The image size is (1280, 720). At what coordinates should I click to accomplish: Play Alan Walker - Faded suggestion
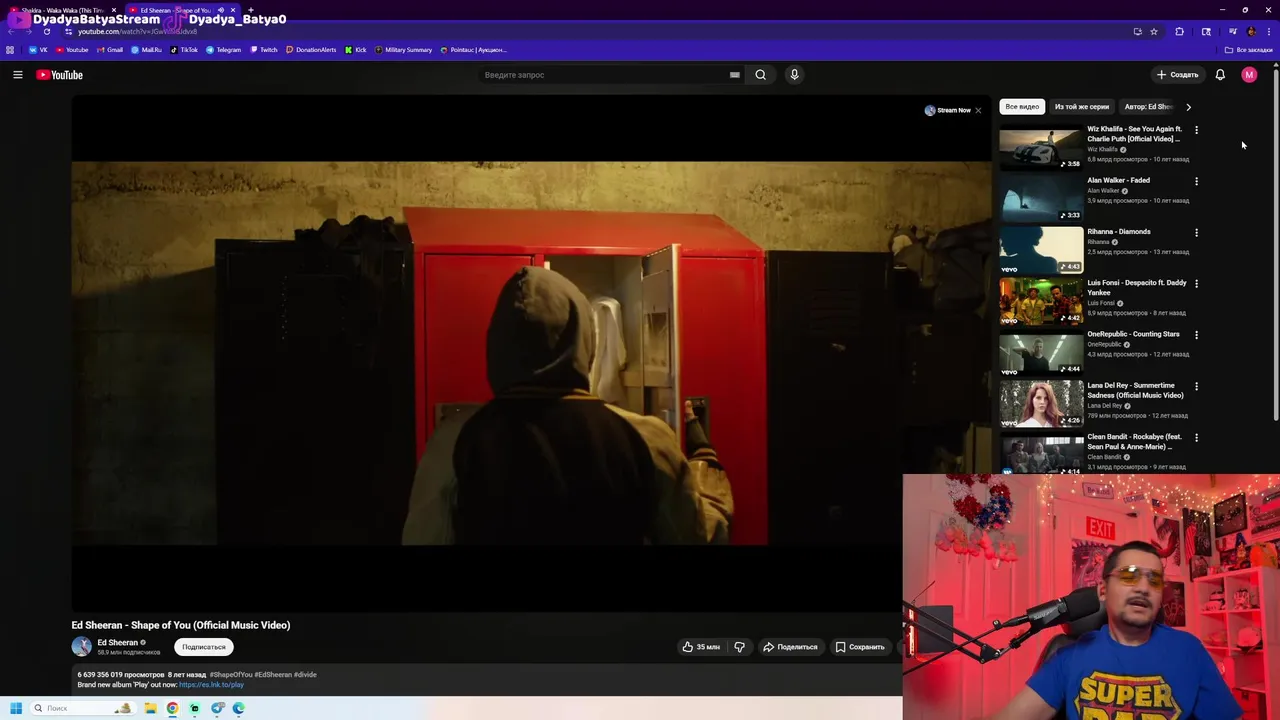[1041, 198]
